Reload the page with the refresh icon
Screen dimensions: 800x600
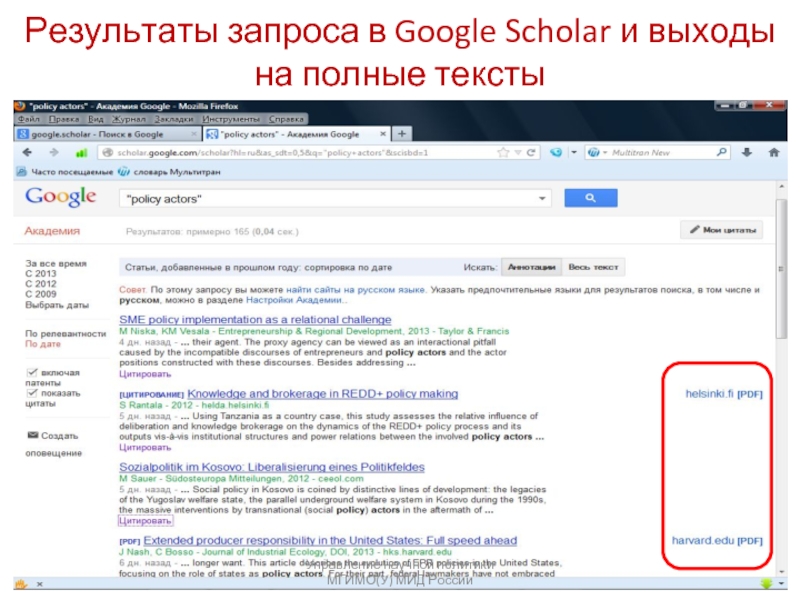531,152
